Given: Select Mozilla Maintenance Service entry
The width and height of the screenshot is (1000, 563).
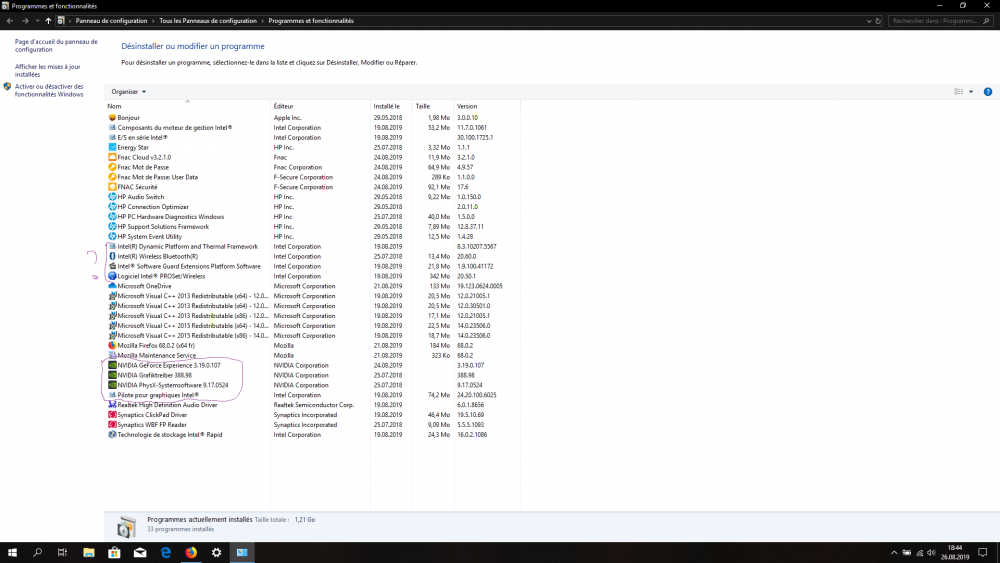Looking at the screenshot, I should 312,355.
